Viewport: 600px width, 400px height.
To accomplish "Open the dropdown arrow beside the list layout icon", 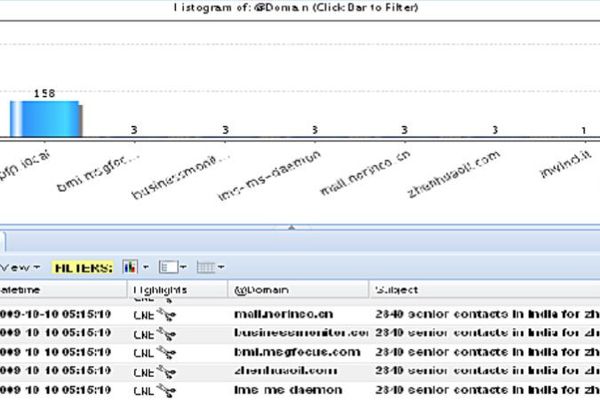I will coord(183,267).
